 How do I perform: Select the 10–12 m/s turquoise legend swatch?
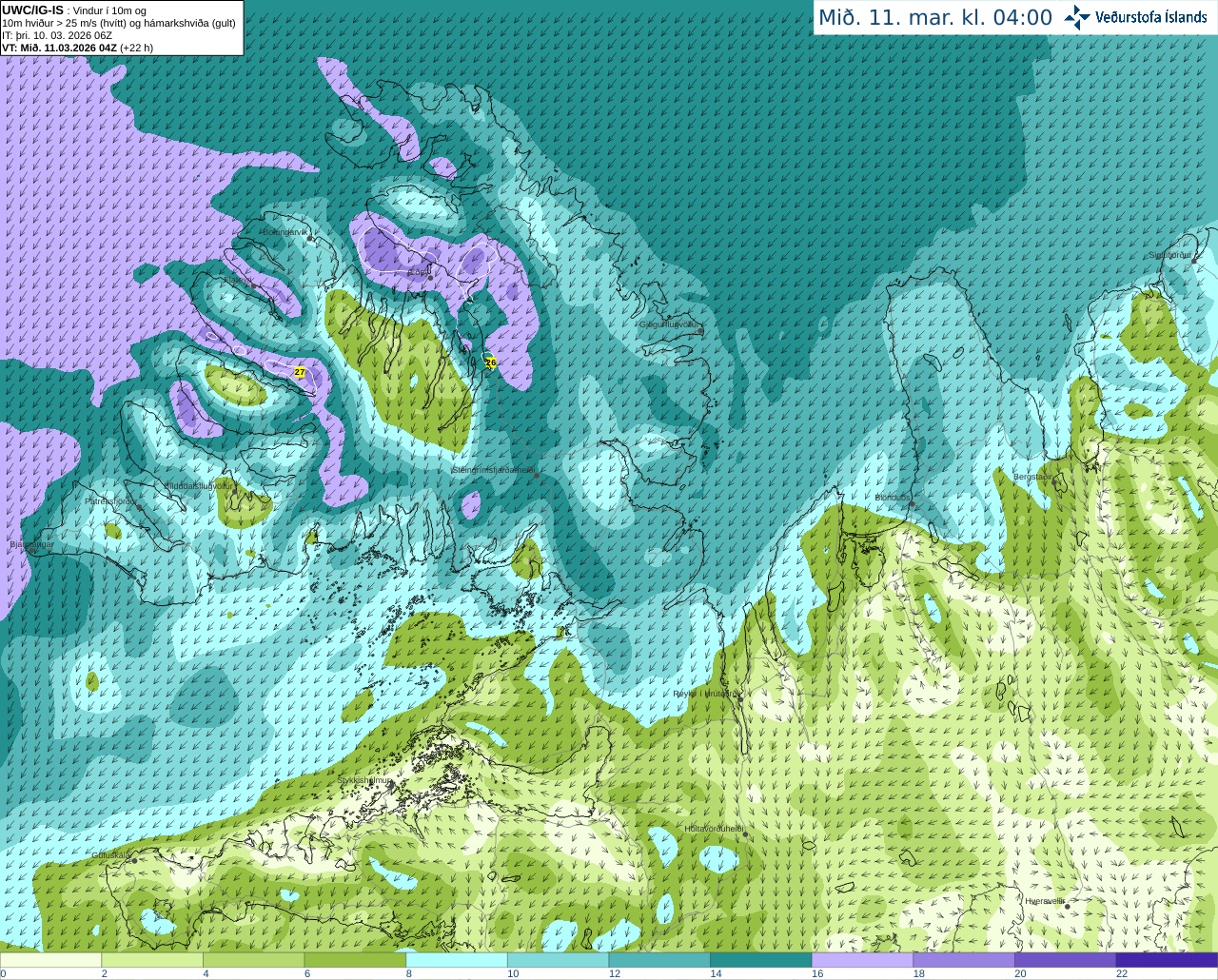coord(558,960)
